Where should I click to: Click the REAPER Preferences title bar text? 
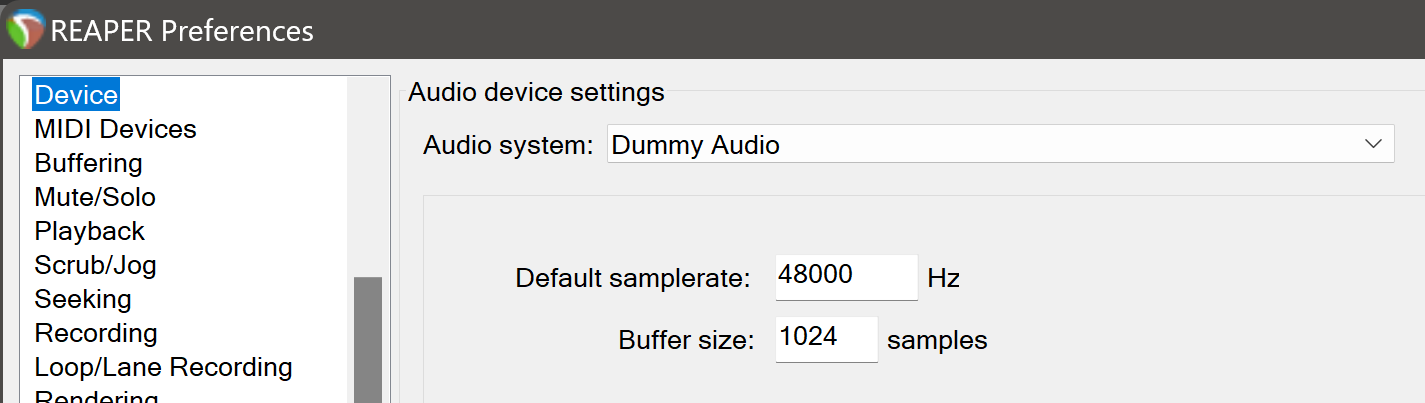pyautogui.click(x=182, y=30)
